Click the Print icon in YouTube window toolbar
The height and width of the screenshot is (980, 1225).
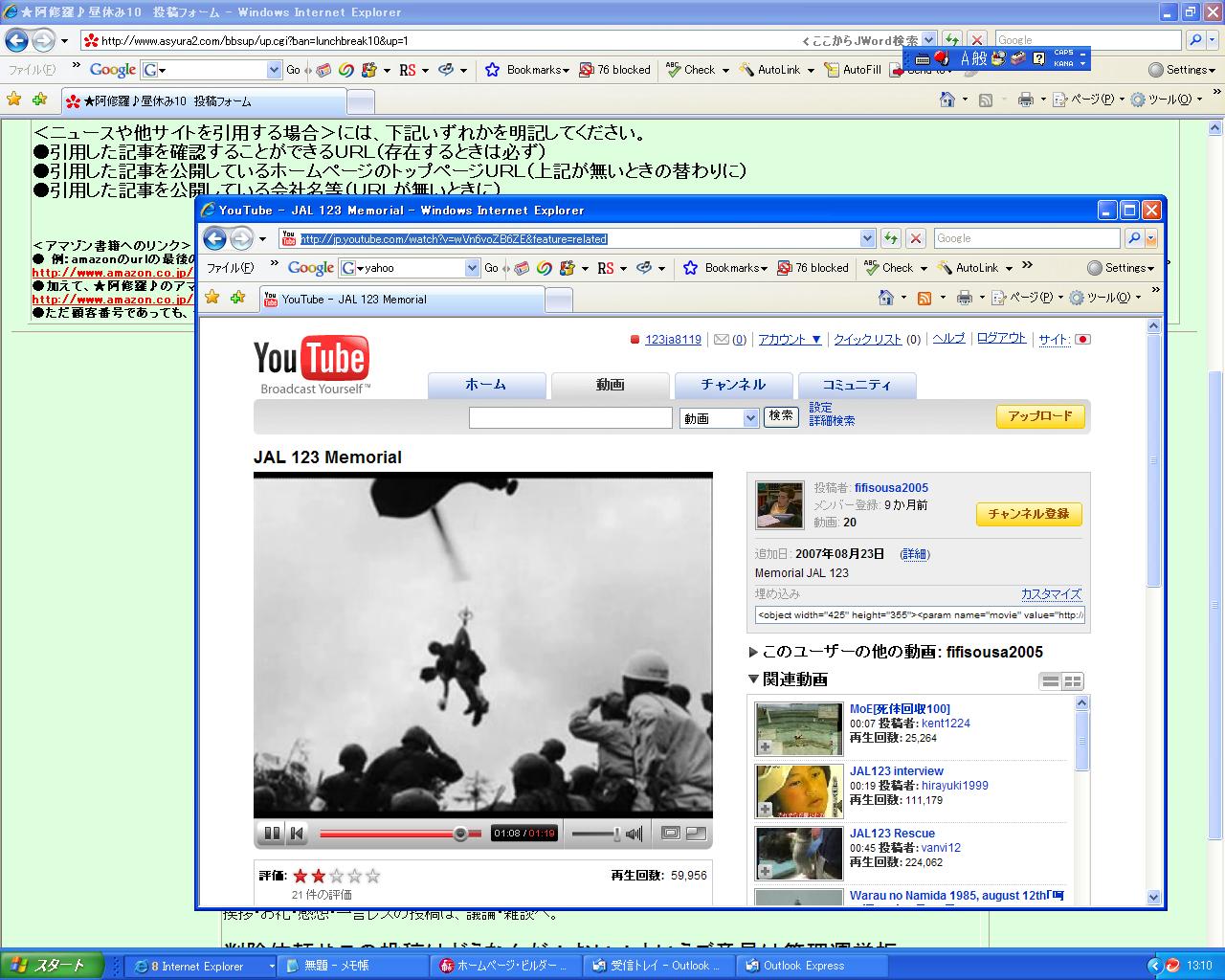[x=964, y=298]
